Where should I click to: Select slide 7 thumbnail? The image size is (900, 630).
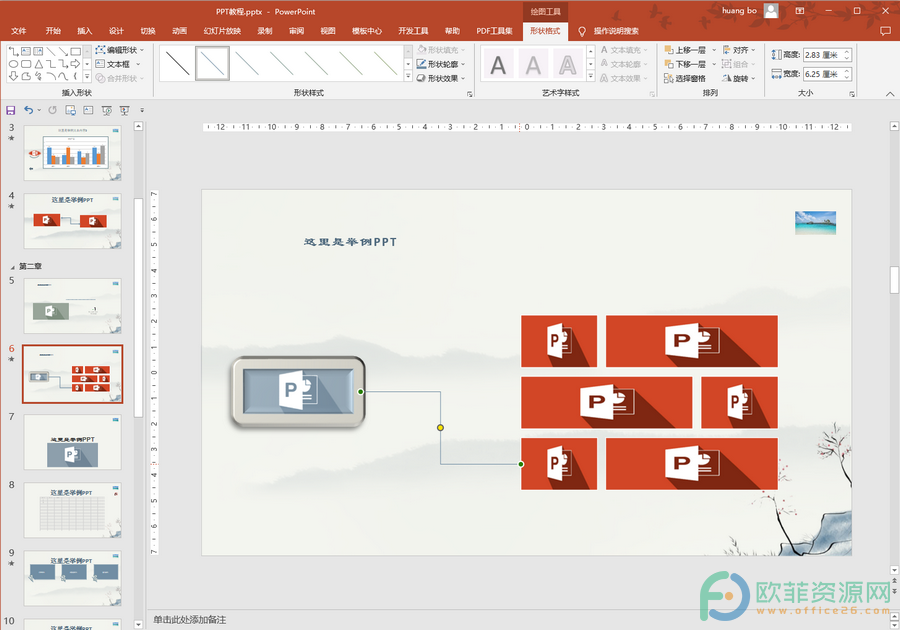tap(72, 442)
